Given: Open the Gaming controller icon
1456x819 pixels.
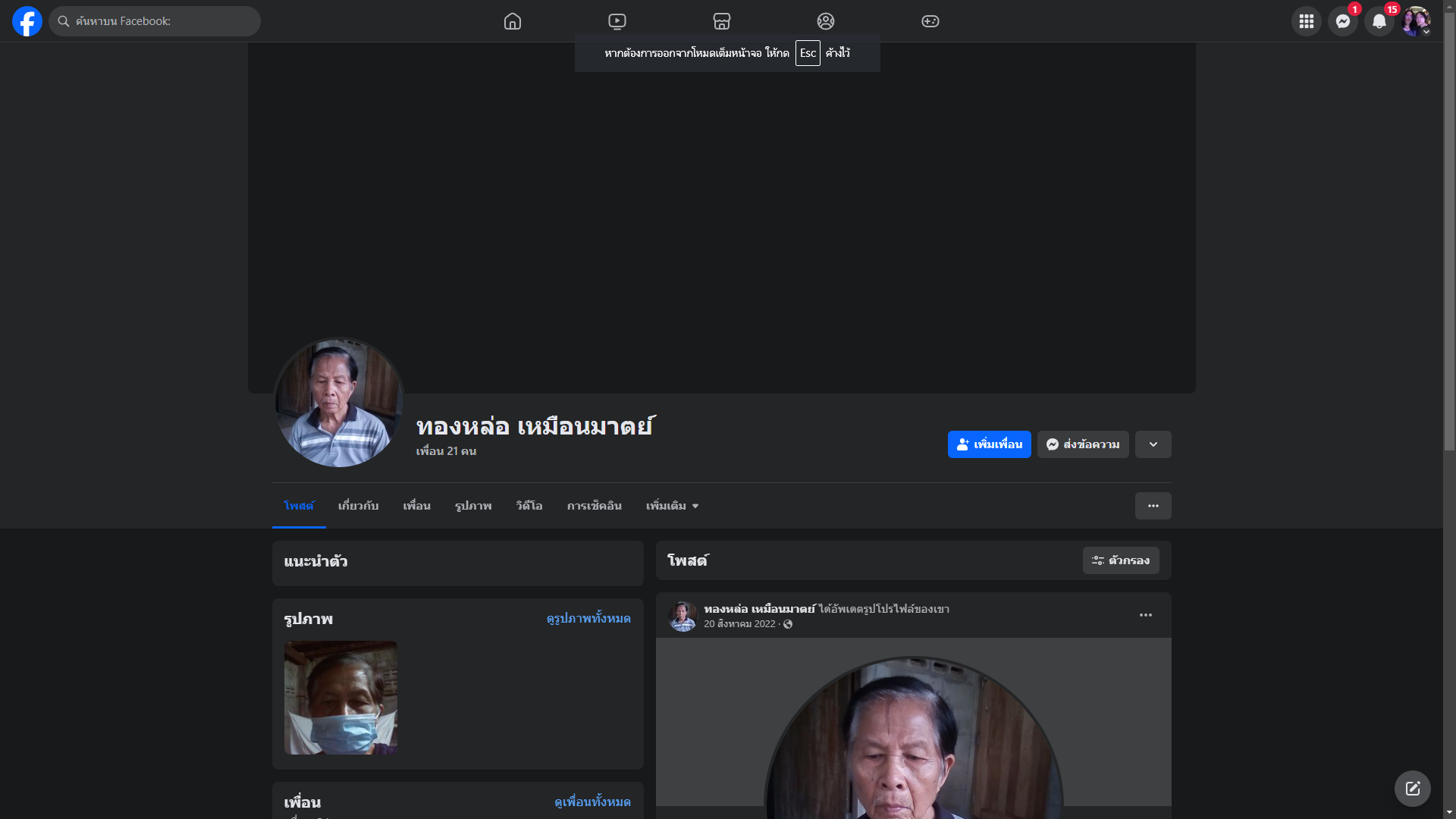Looking at the screenshot, I should (930, 21).
